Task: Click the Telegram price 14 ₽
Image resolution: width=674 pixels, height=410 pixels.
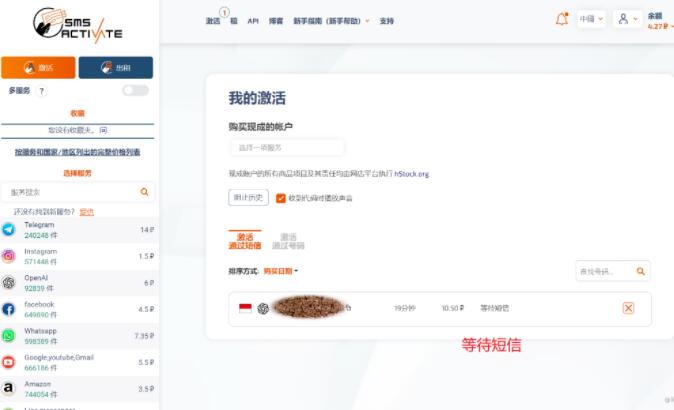Action: point(147,230)
